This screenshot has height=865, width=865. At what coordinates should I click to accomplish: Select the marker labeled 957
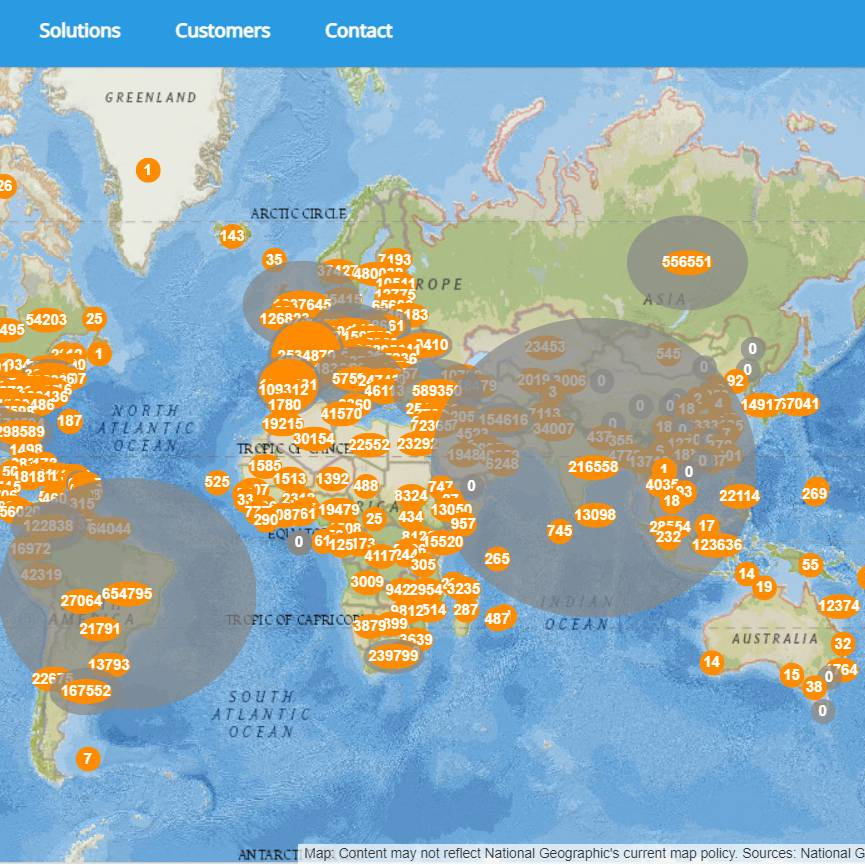[463, 524]
